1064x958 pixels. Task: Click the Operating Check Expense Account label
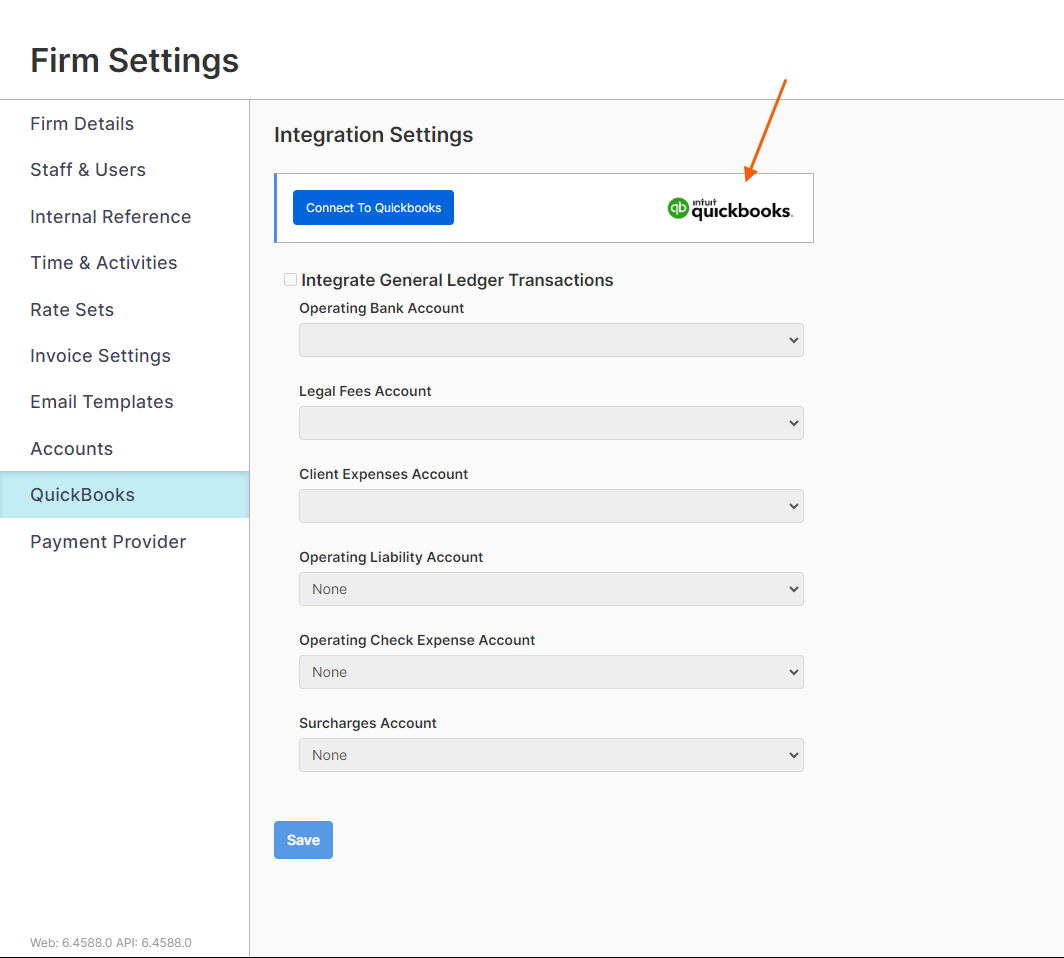click(x=417, y=640)
